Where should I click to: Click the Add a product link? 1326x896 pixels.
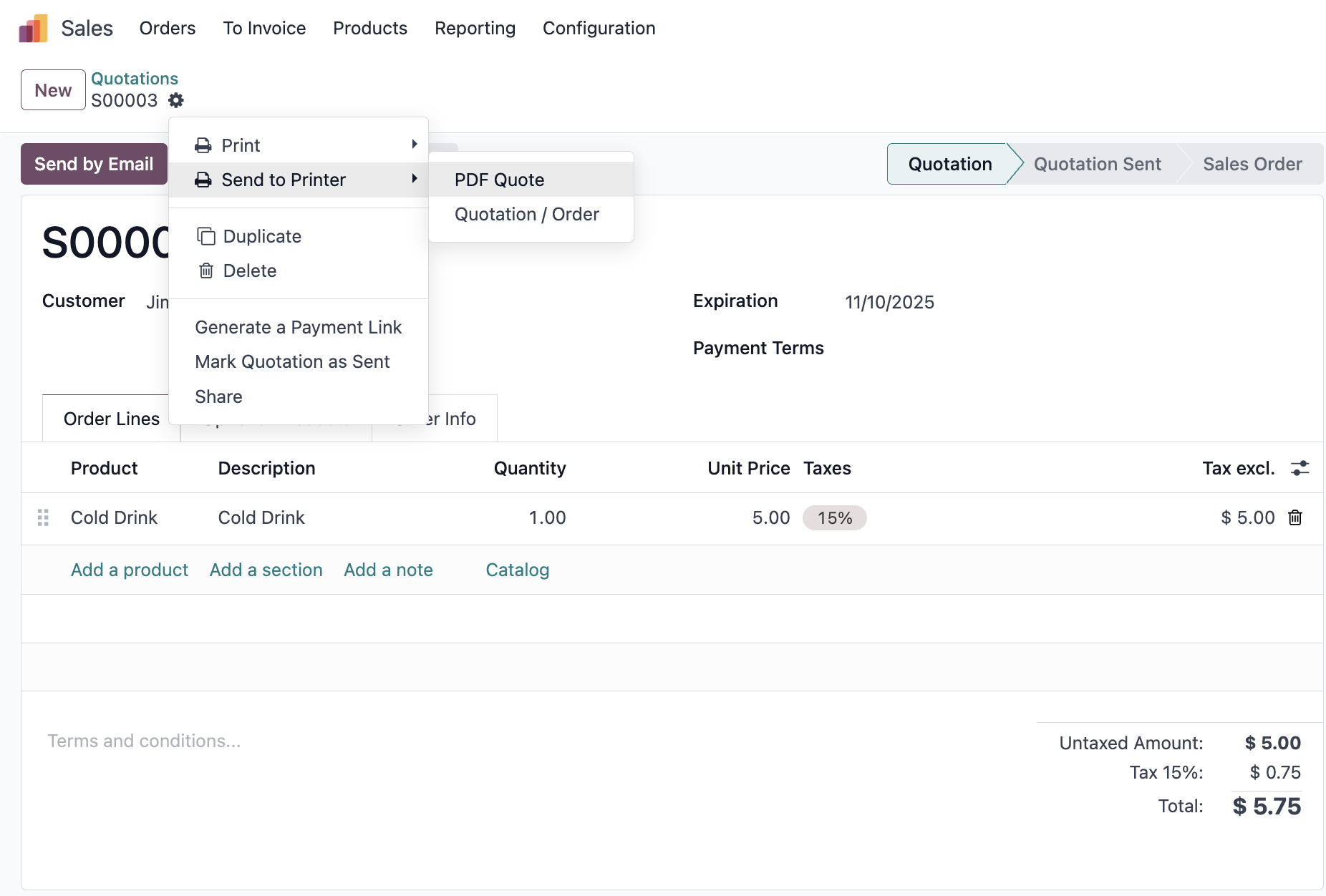(129, 570)
